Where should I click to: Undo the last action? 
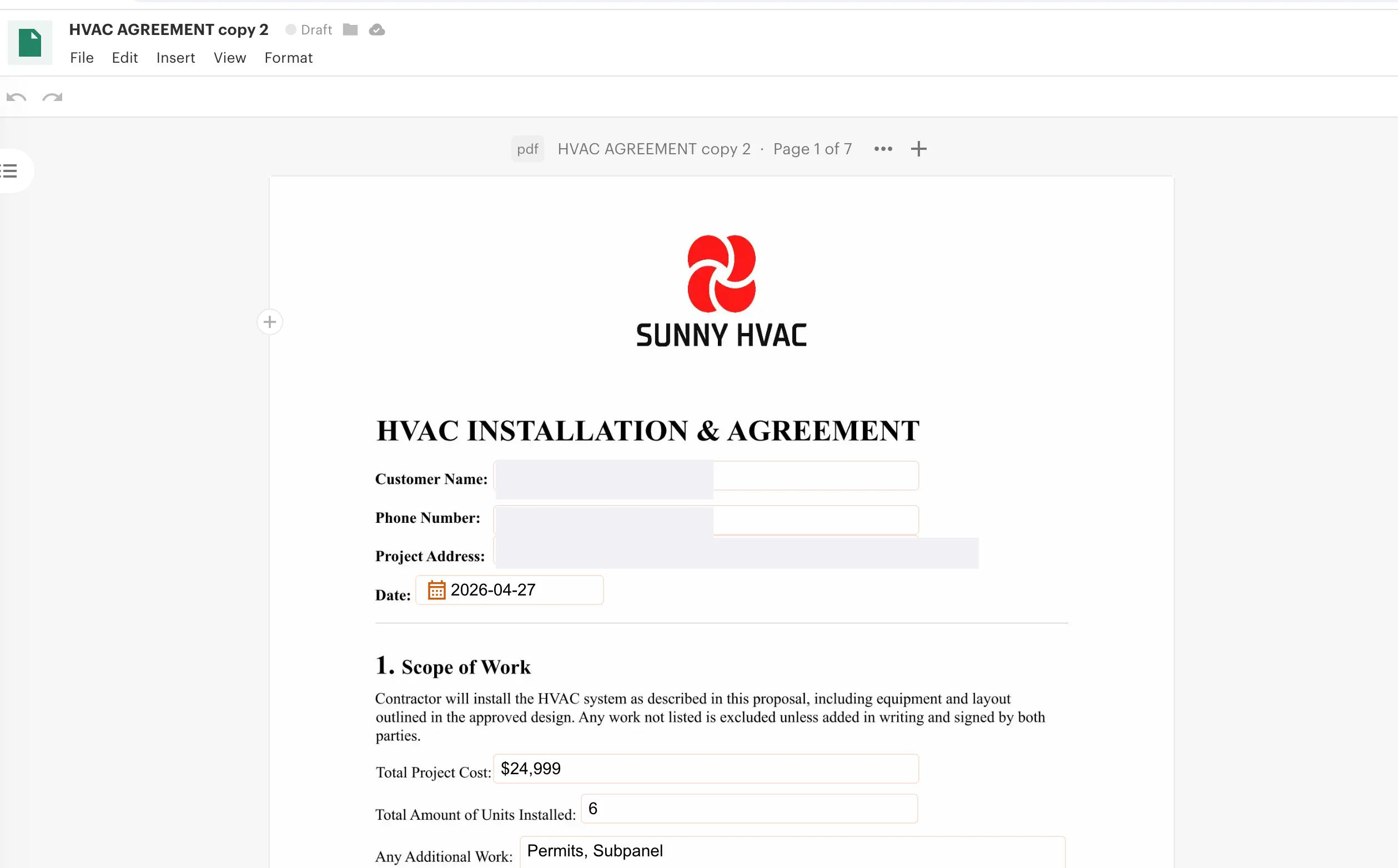(16, 97)
